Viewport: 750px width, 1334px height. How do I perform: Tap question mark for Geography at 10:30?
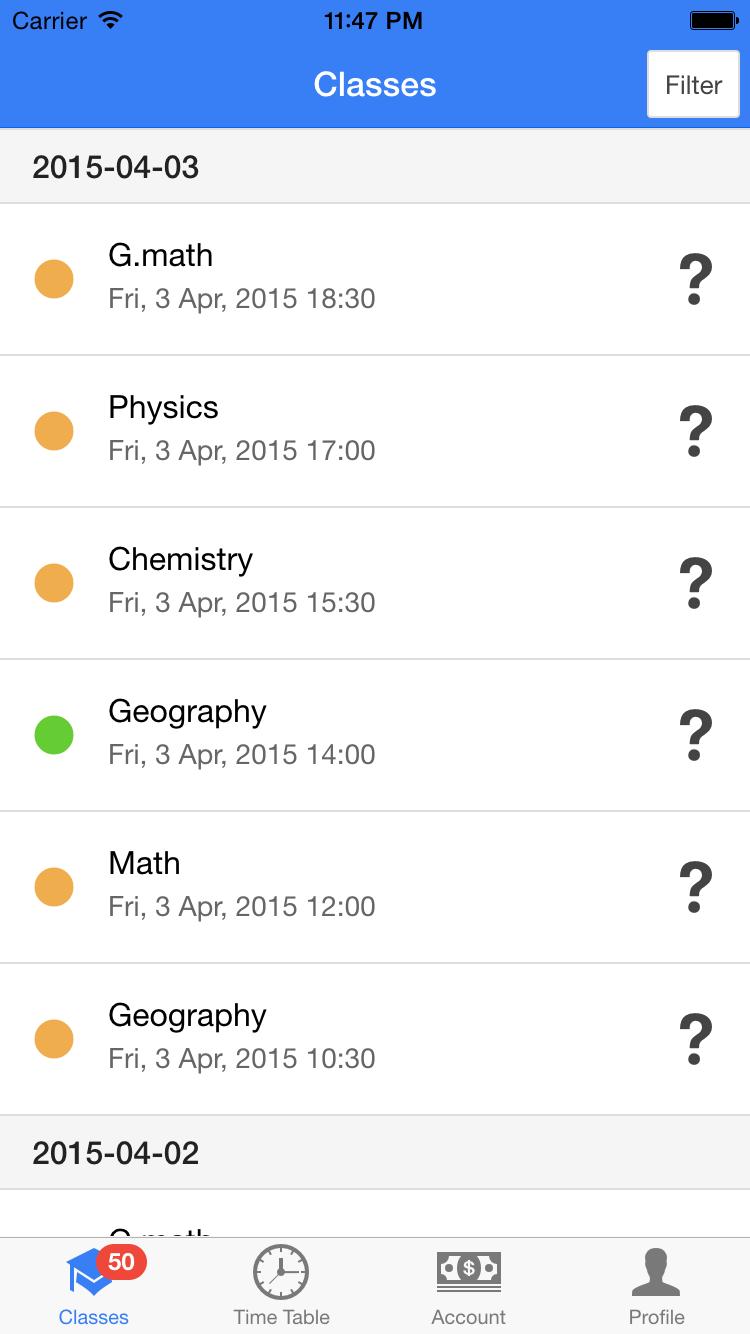(x=695, y=1040)
